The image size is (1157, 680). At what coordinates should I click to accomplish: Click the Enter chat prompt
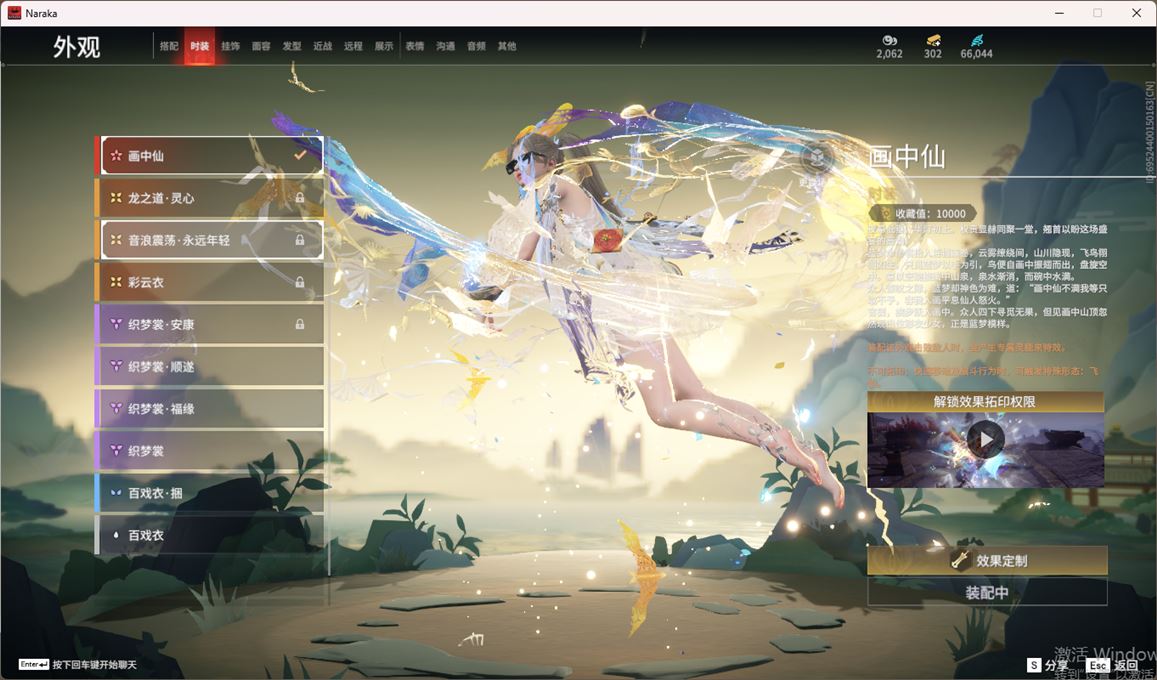[x=77, y=665]
